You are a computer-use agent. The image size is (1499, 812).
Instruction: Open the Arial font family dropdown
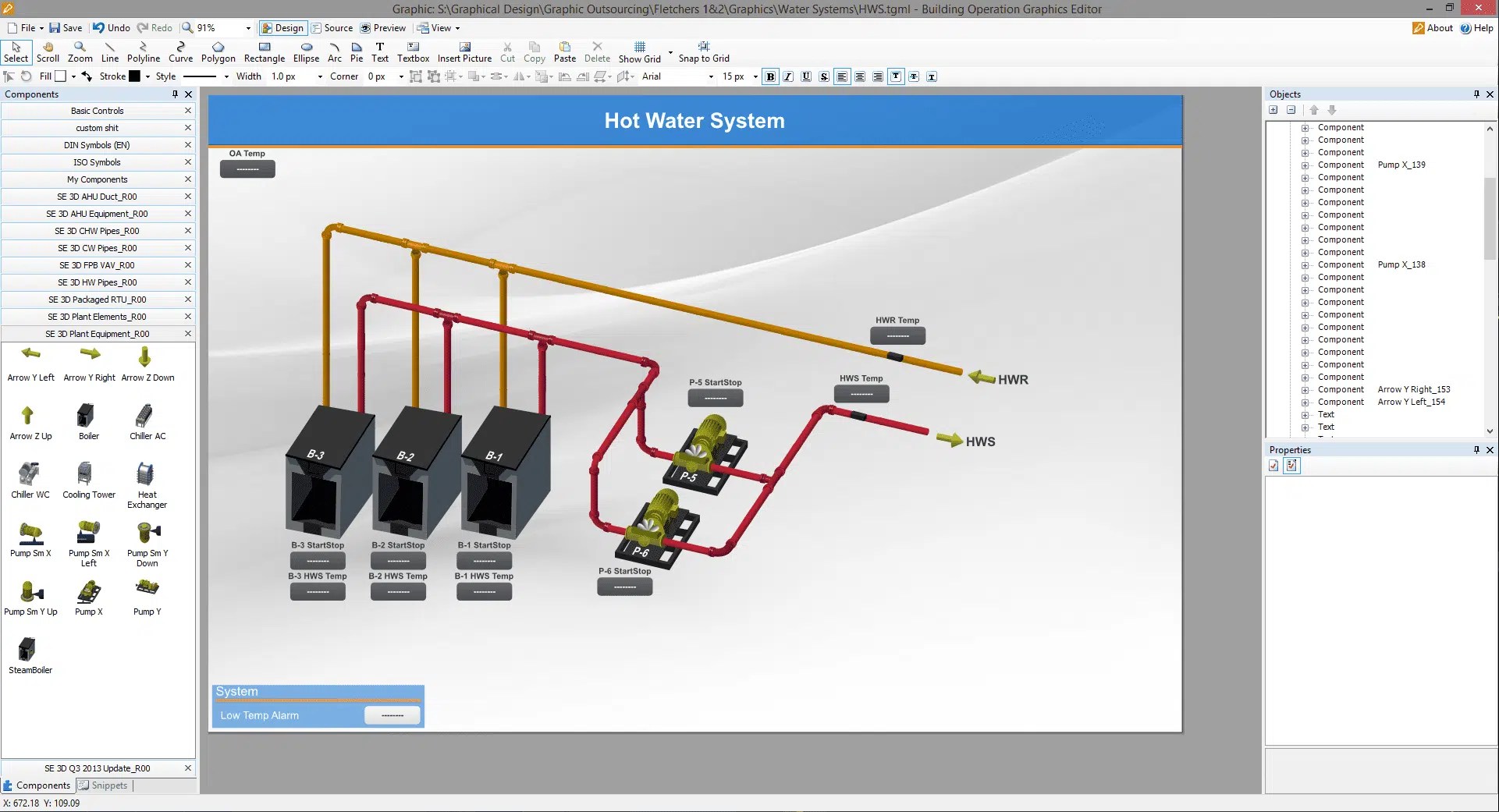(x=710, y=76)
